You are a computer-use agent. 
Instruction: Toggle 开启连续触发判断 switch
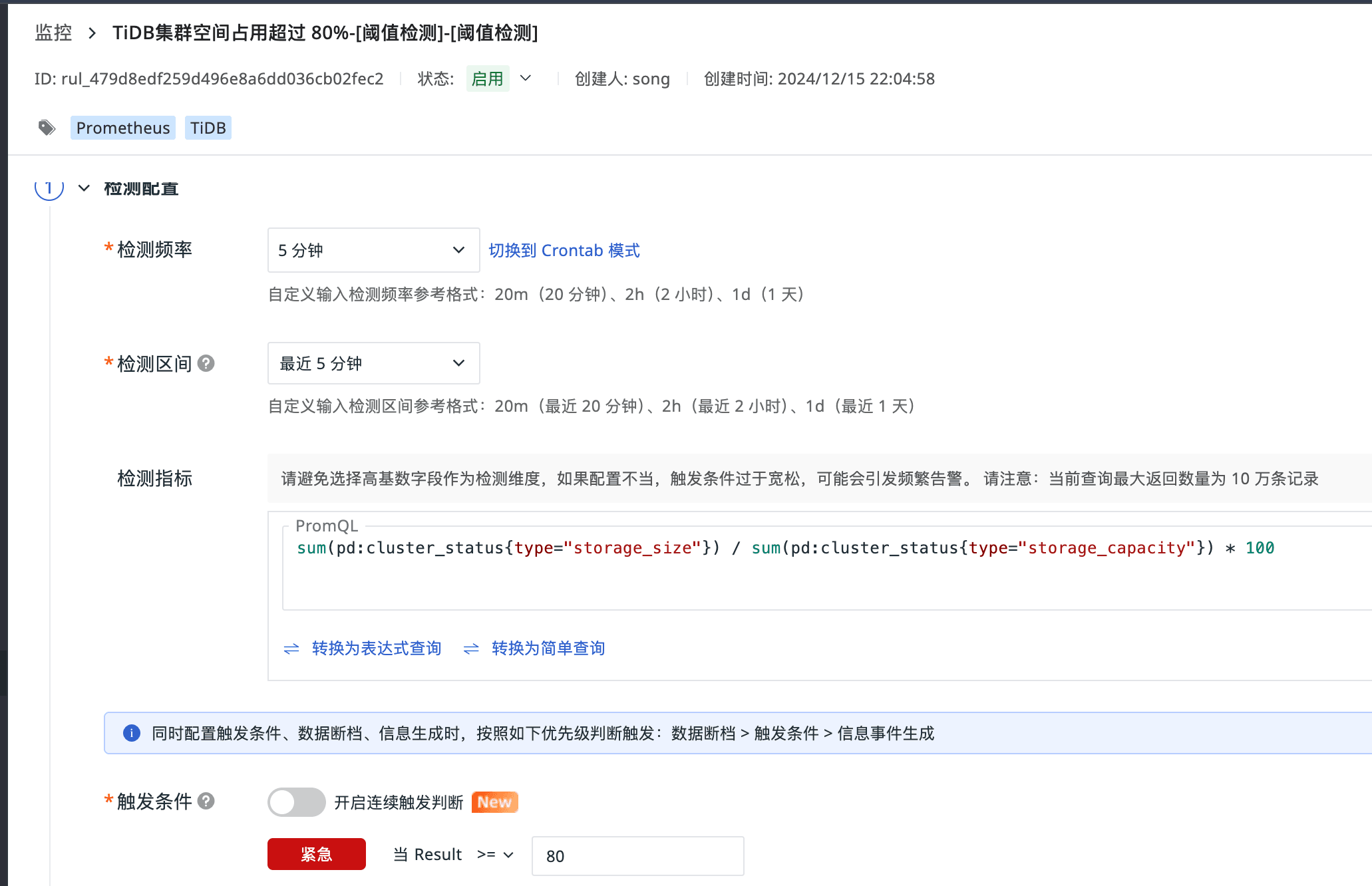tap(296, 802)
